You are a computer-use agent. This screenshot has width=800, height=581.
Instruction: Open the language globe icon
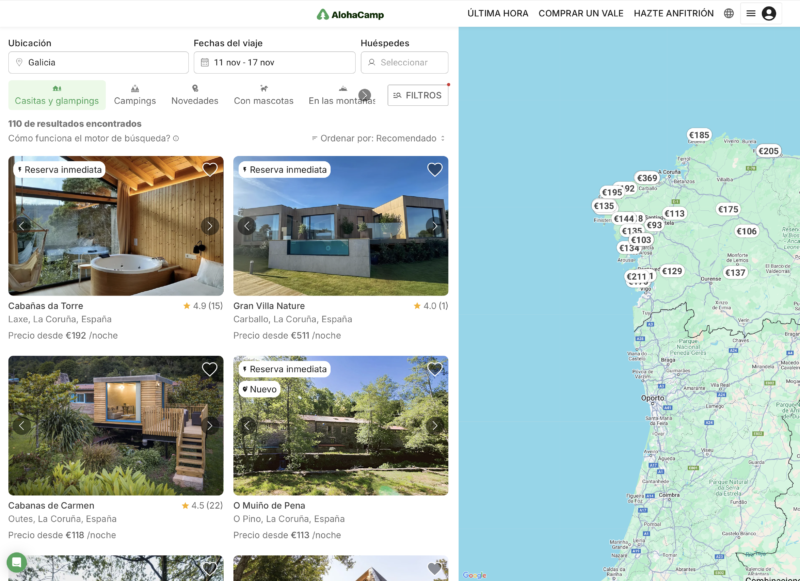[x=728, y=14]
